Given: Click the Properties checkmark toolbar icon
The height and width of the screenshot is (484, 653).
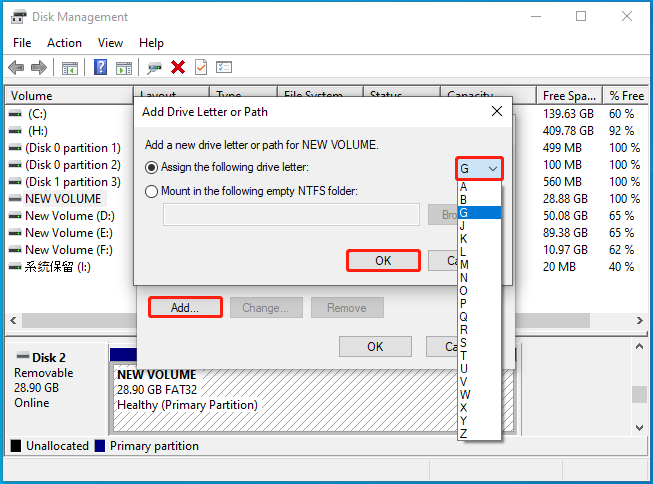Looking at the screenshot, I should coord(201,67).
